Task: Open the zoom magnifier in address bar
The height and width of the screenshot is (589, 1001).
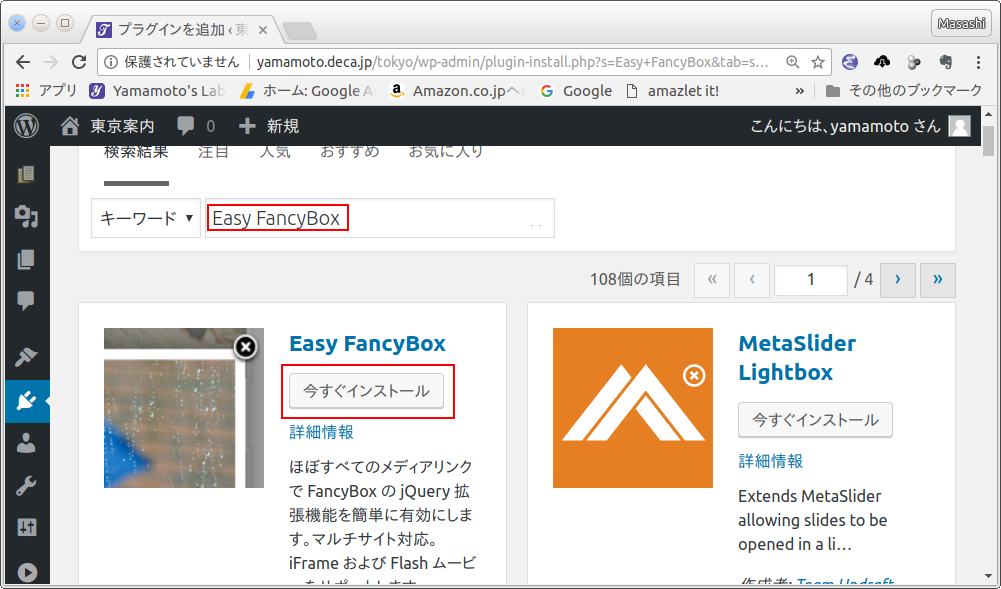Action: pyautogui.click(x=792, y=62)
